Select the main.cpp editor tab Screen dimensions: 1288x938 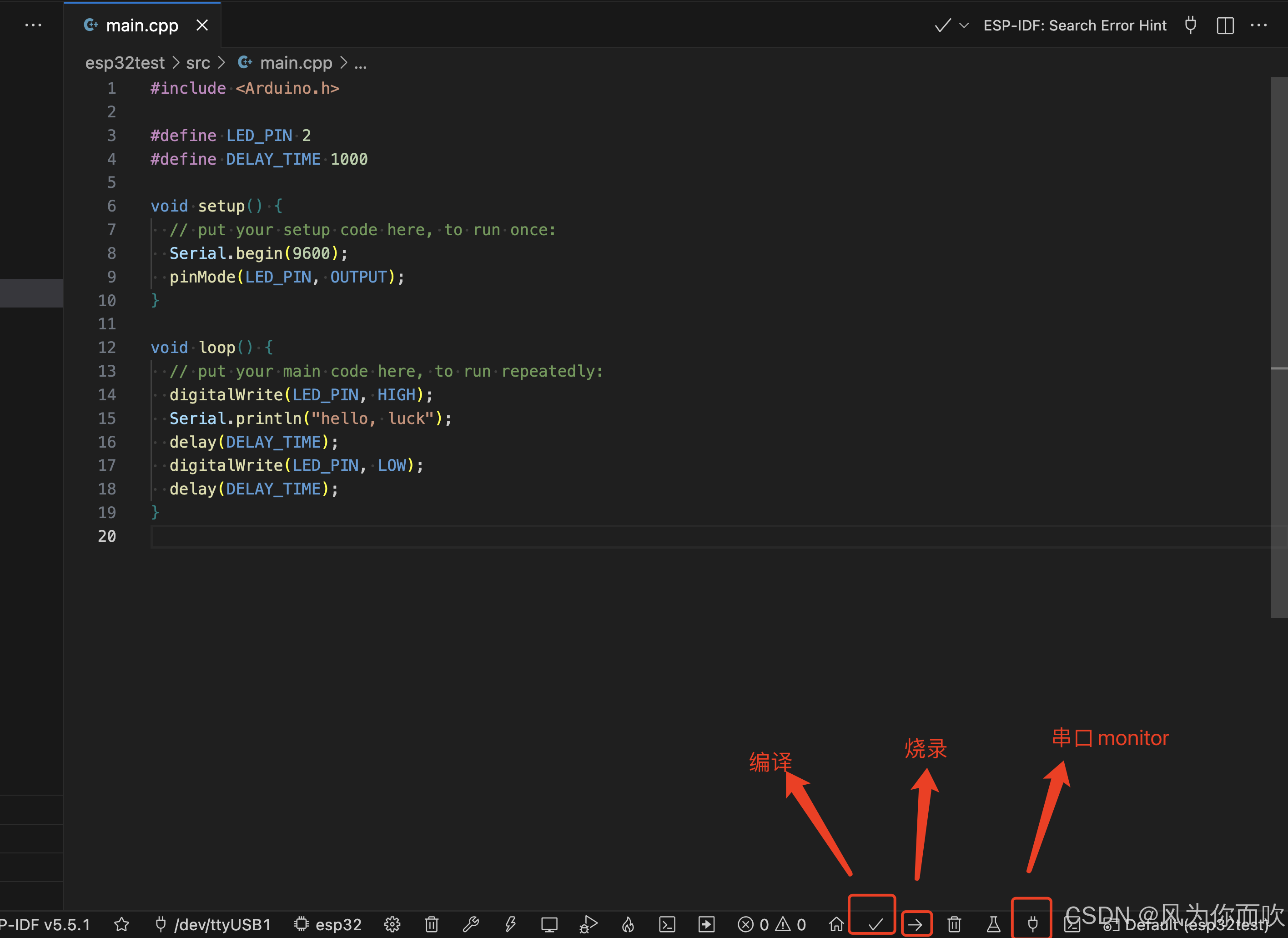(141, 25)
